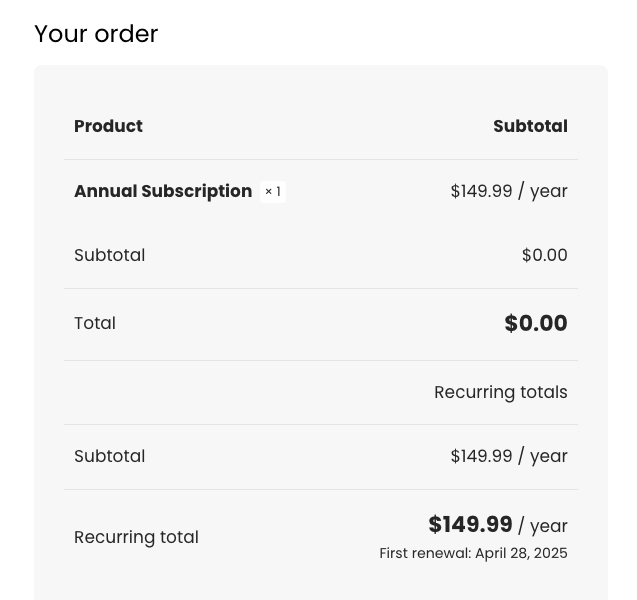Image resolution: width=637 pixels, height=600 pixels.
Task: Select the "Recurring total" row label
Action: click(x=136, y=537)
